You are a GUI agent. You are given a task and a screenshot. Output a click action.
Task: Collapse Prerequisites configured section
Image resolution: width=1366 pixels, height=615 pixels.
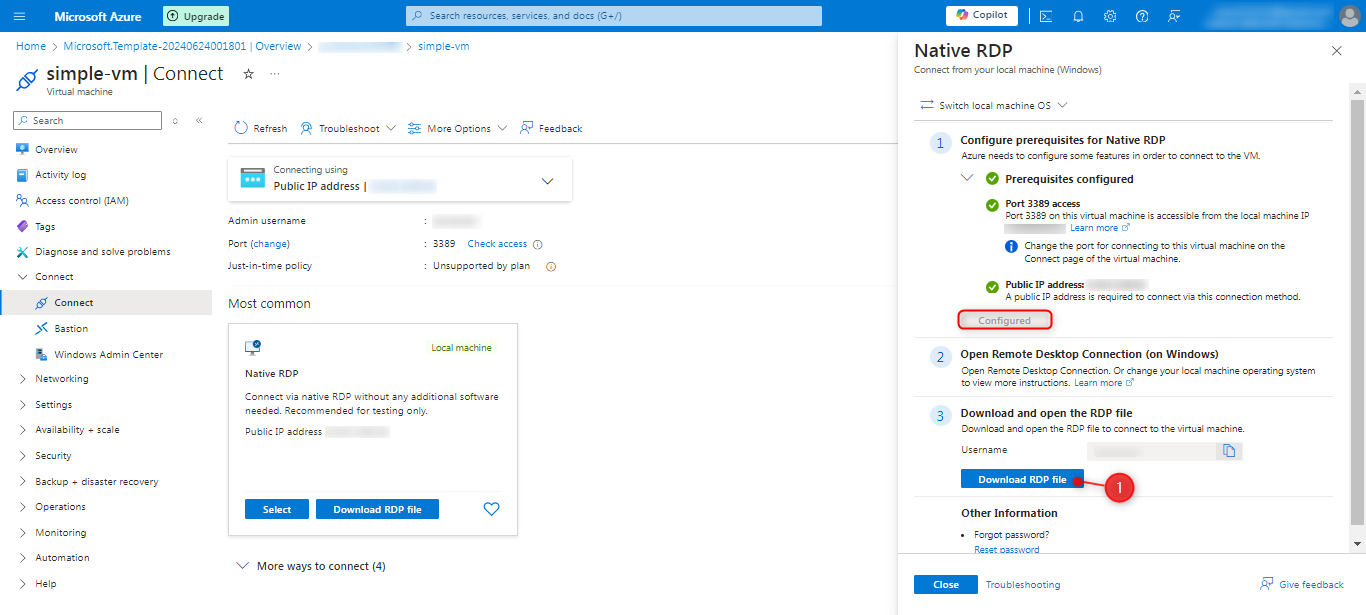[967, 178]
